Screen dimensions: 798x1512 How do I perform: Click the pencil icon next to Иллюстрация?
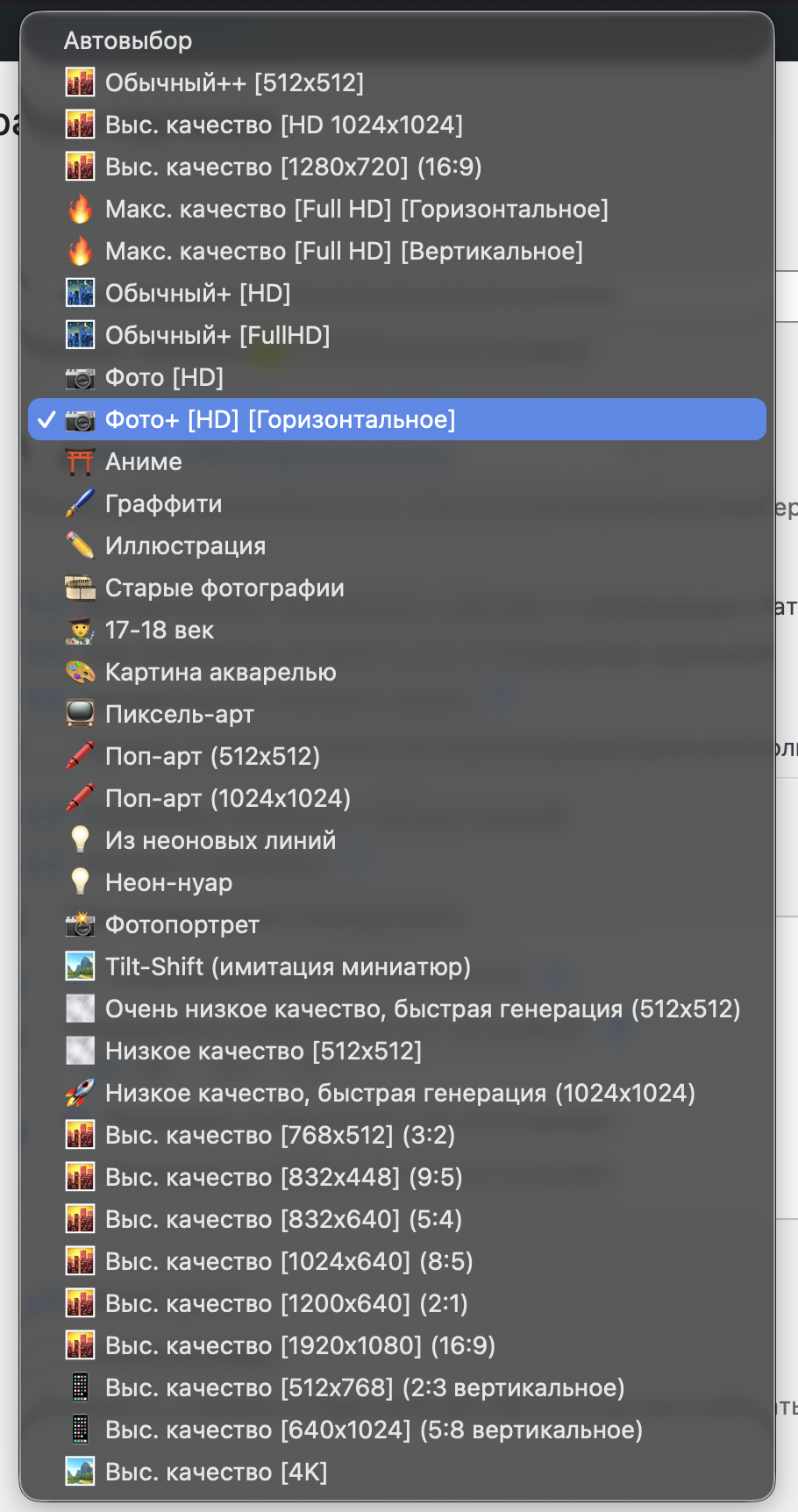click(81, 546)
